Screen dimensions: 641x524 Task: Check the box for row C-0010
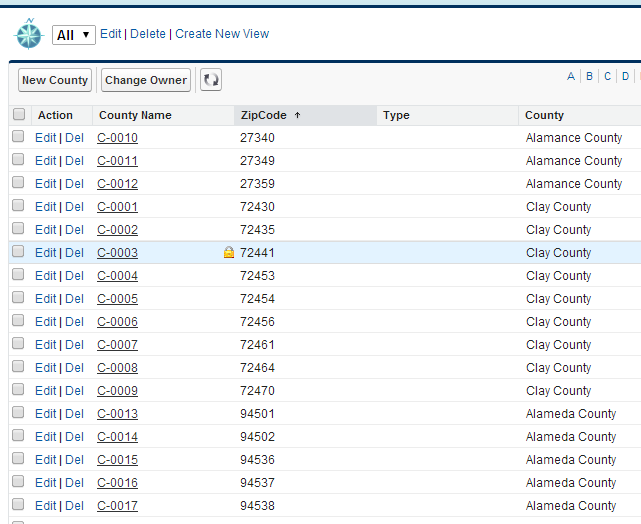(19, 137)
